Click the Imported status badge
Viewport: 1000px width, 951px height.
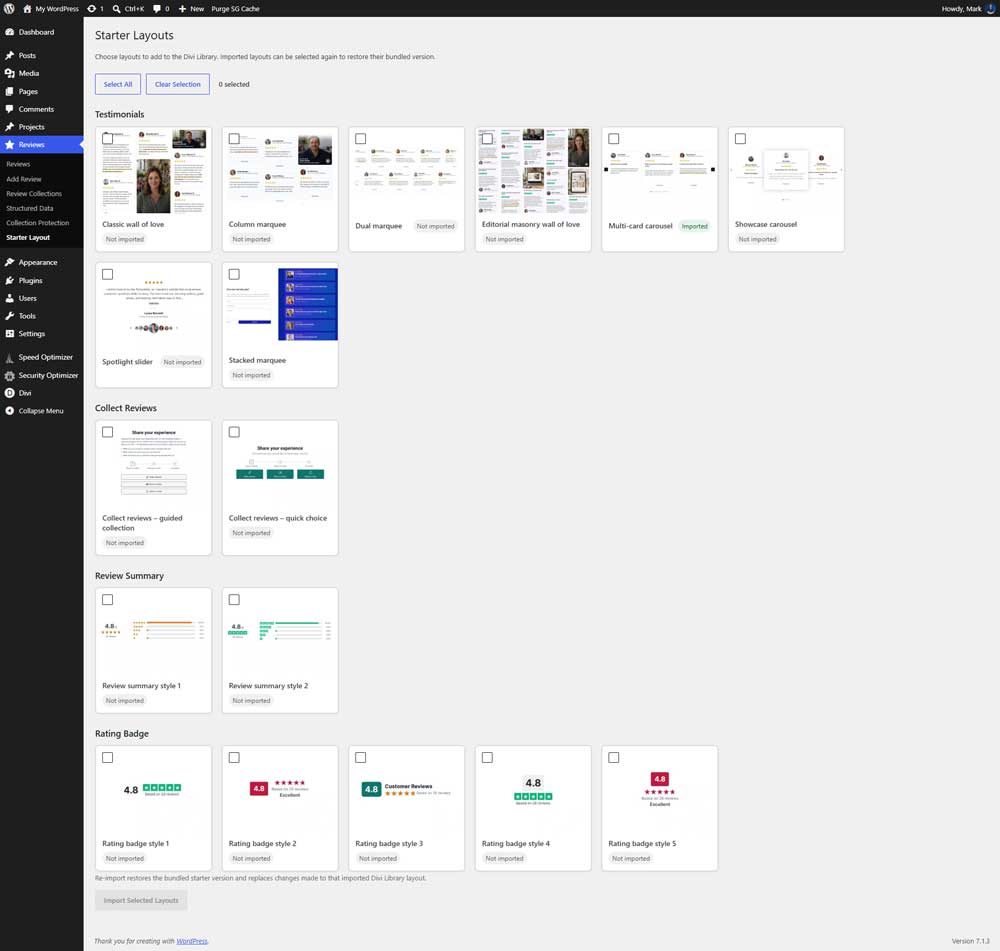click(x=695, y=226)
